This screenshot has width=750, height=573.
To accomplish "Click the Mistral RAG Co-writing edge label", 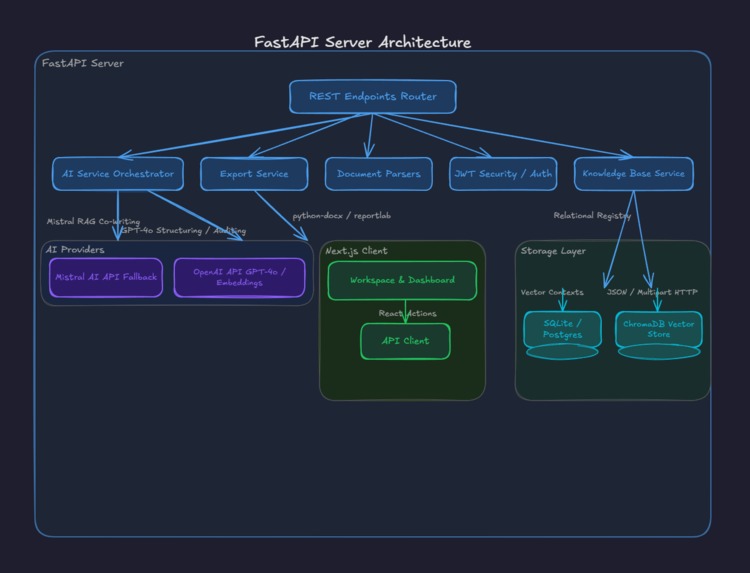I will point(93,221).
